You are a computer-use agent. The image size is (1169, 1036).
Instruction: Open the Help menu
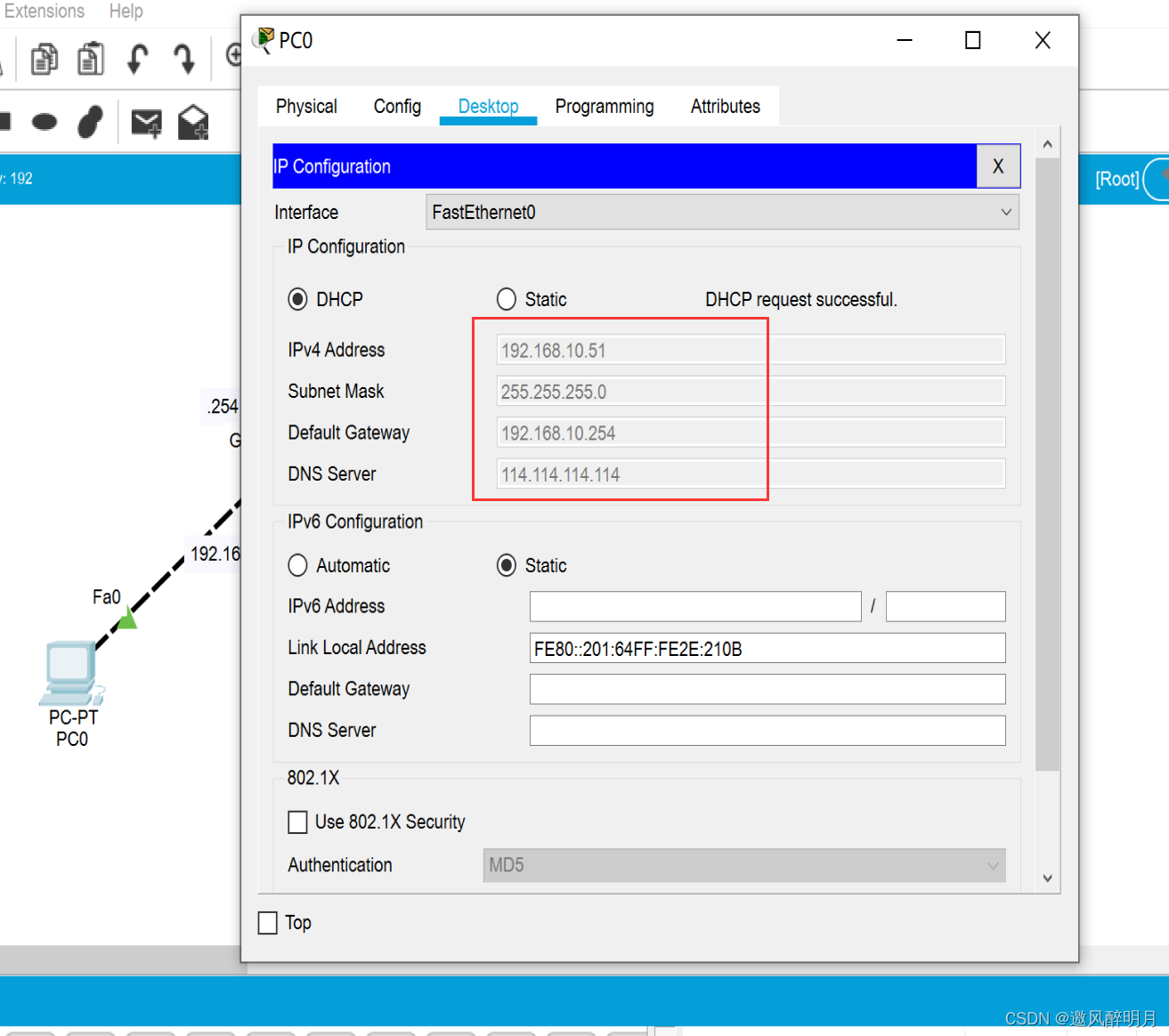[126, 12]
